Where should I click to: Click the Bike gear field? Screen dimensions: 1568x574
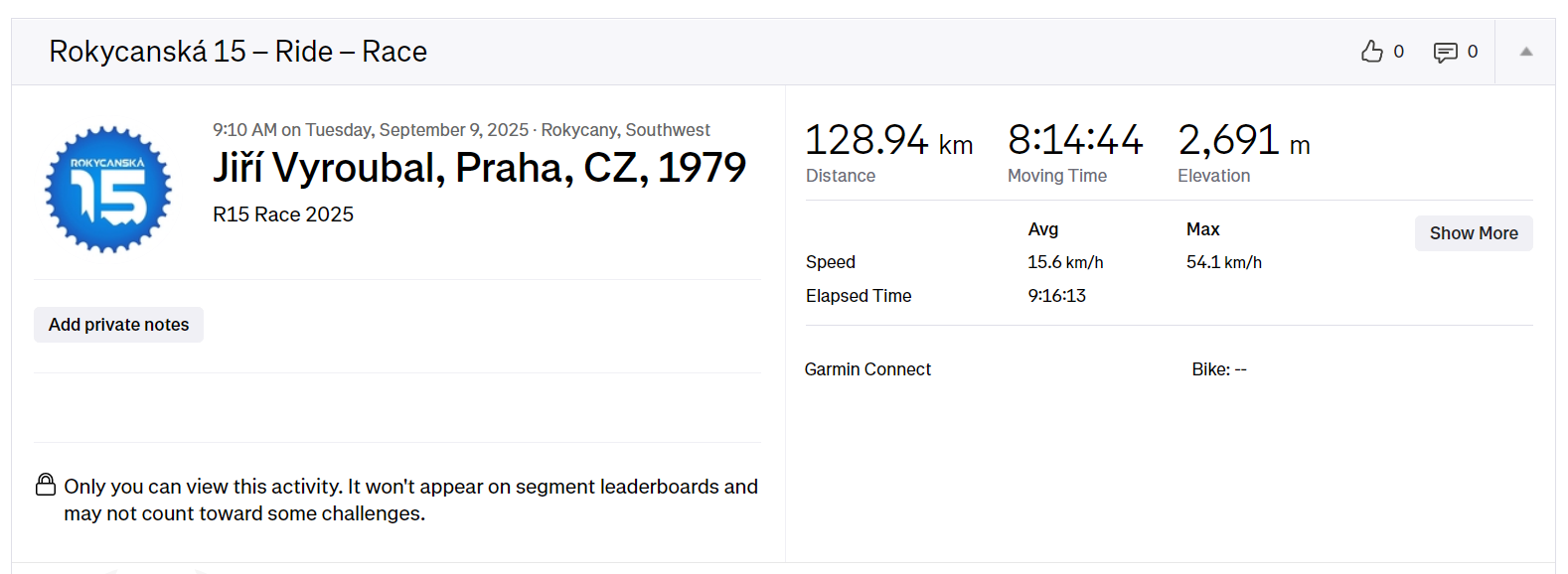1218,369
